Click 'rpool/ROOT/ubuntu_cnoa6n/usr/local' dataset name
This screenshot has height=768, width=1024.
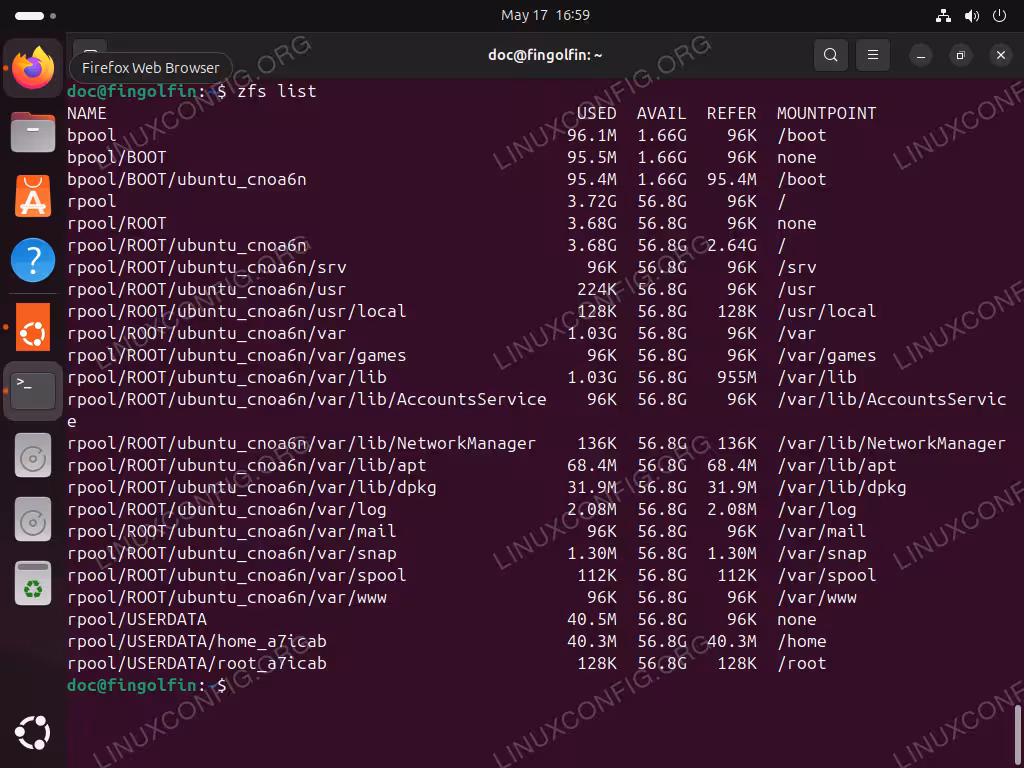[x=237, y=311]
